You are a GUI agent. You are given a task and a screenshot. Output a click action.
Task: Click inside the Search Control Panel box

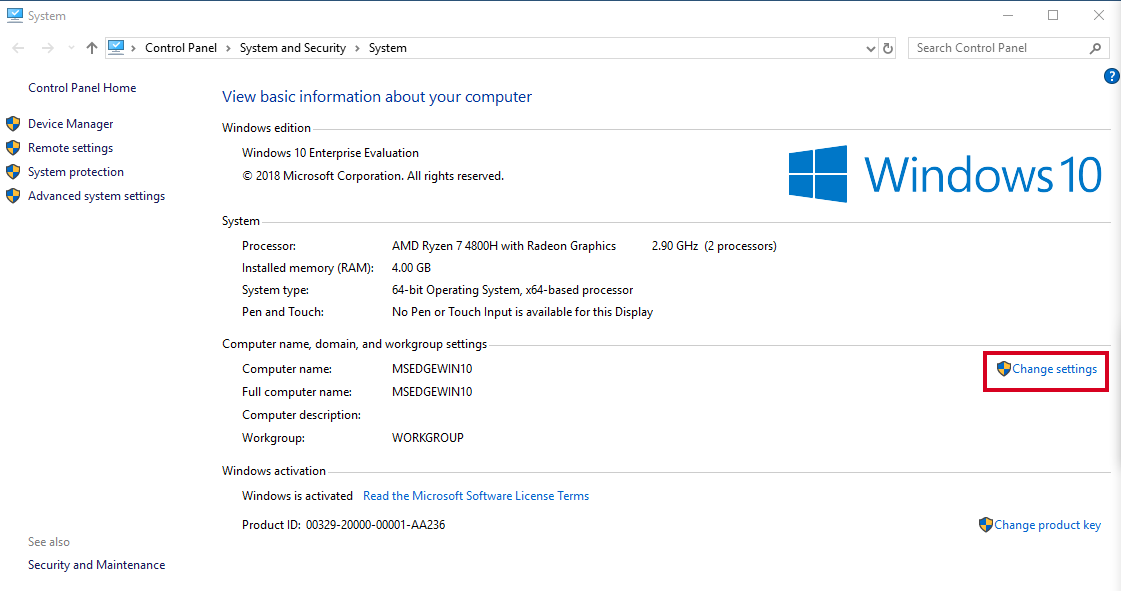[x=1000, y=47]
